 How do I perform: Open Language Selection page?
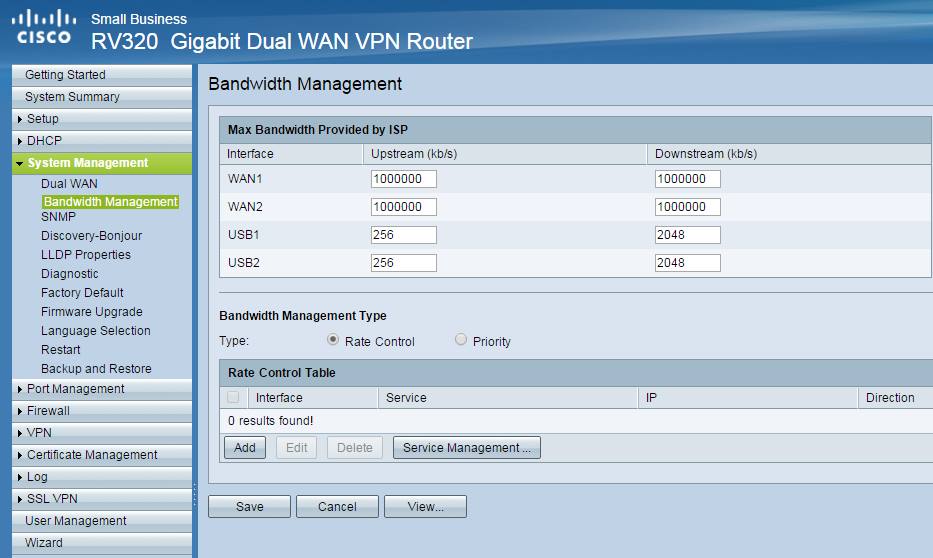click(95, 331)
